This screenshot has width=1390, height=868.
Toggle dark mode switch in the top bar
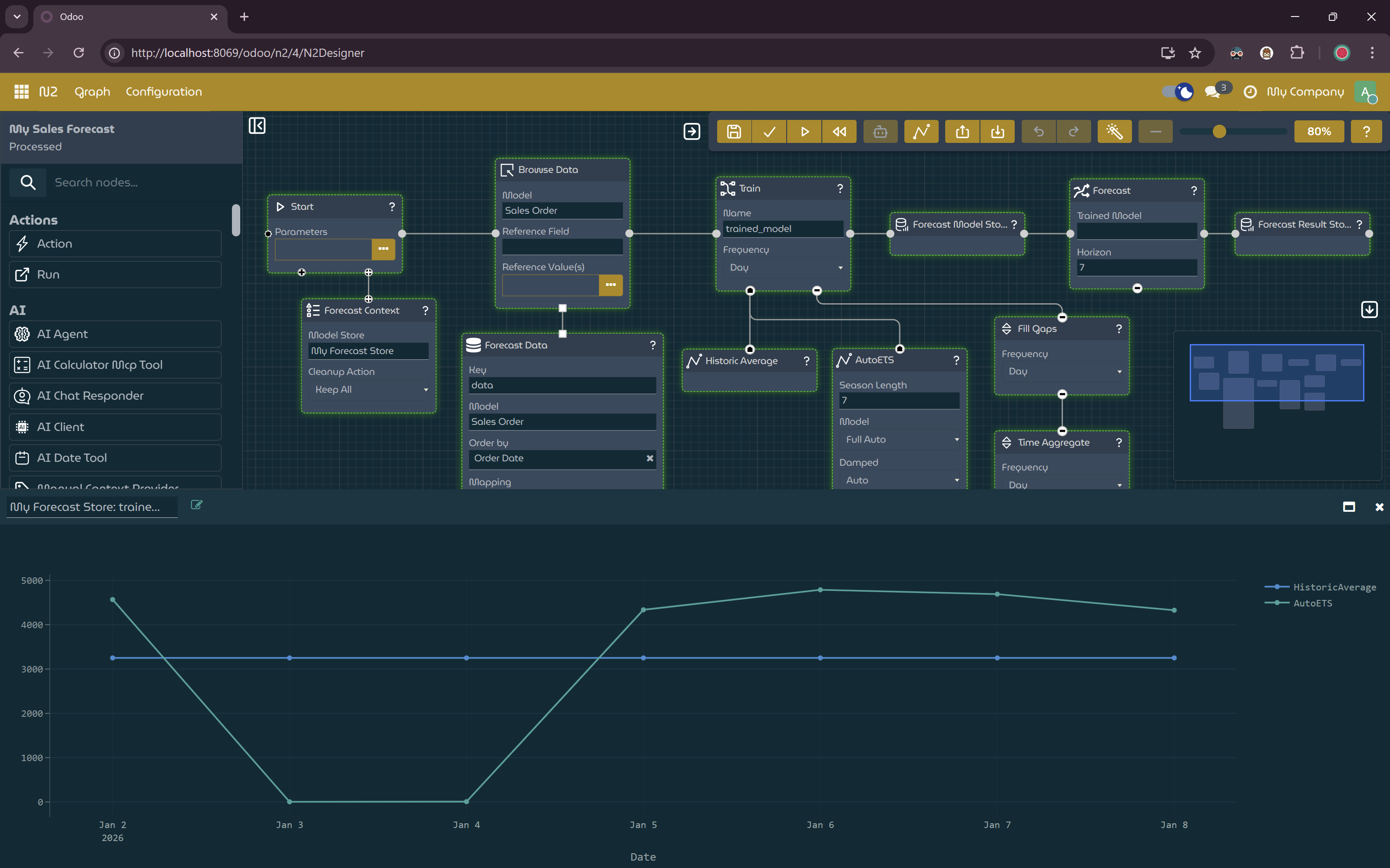[1177, 91]
